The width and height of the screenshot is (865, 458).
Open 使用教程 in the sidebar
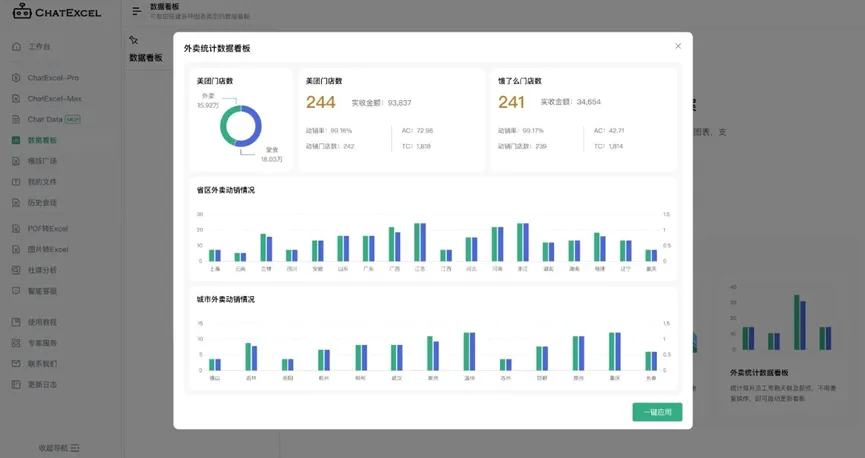[42, 322]
